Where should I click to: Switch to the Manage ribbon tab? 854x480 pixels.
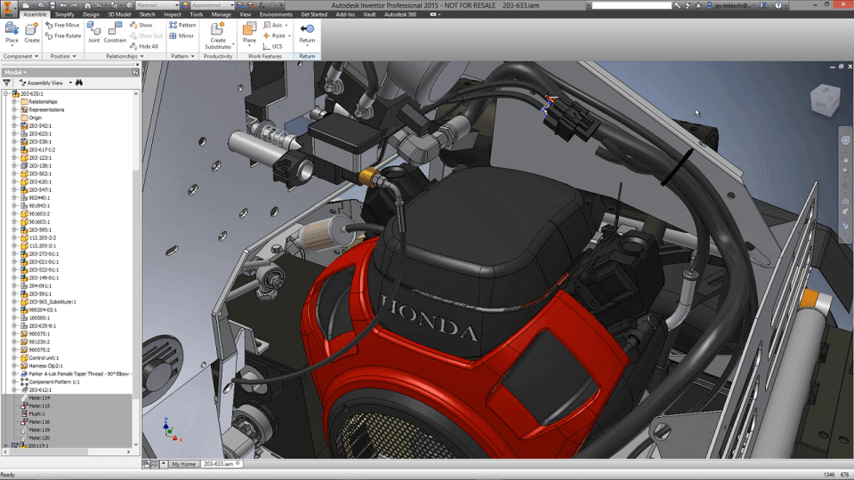(x=221, y=15)
